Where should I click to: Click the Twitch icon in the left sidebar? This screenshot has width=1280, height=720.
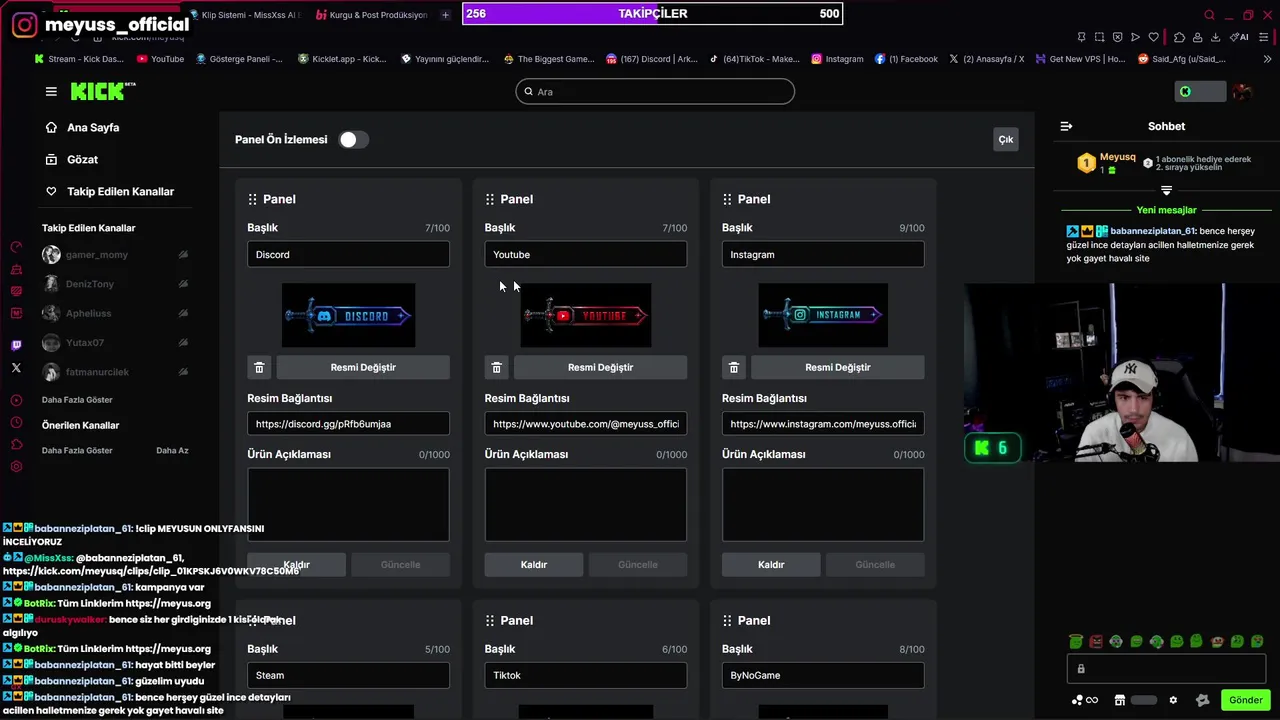[x=16, y=344]
